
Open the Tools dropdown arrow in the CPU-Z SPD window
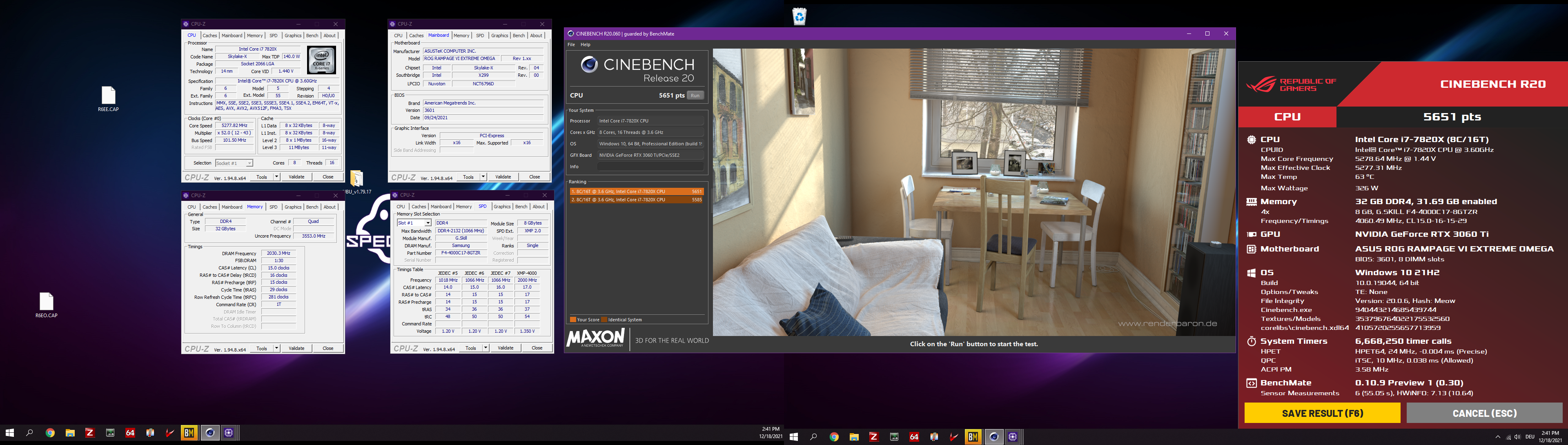(486, 348)
